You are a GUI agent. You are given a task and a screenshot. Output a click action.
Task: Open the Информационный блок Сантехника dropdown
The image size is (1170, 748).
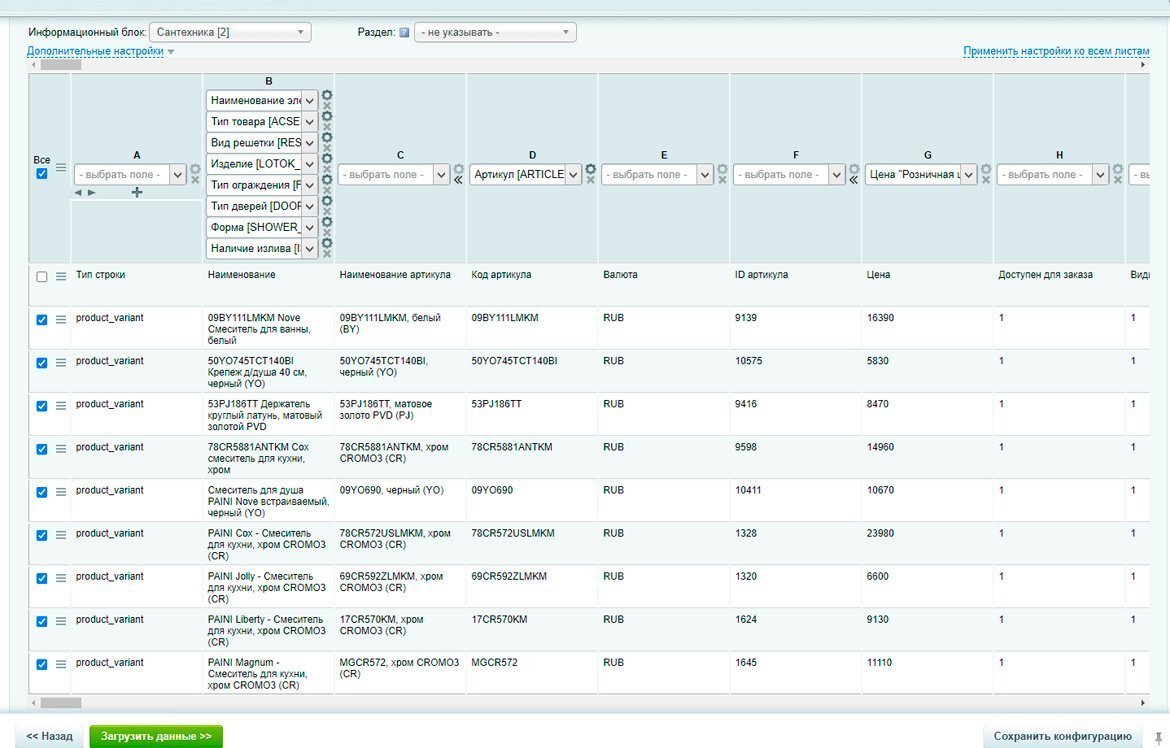tap(230, 32)
